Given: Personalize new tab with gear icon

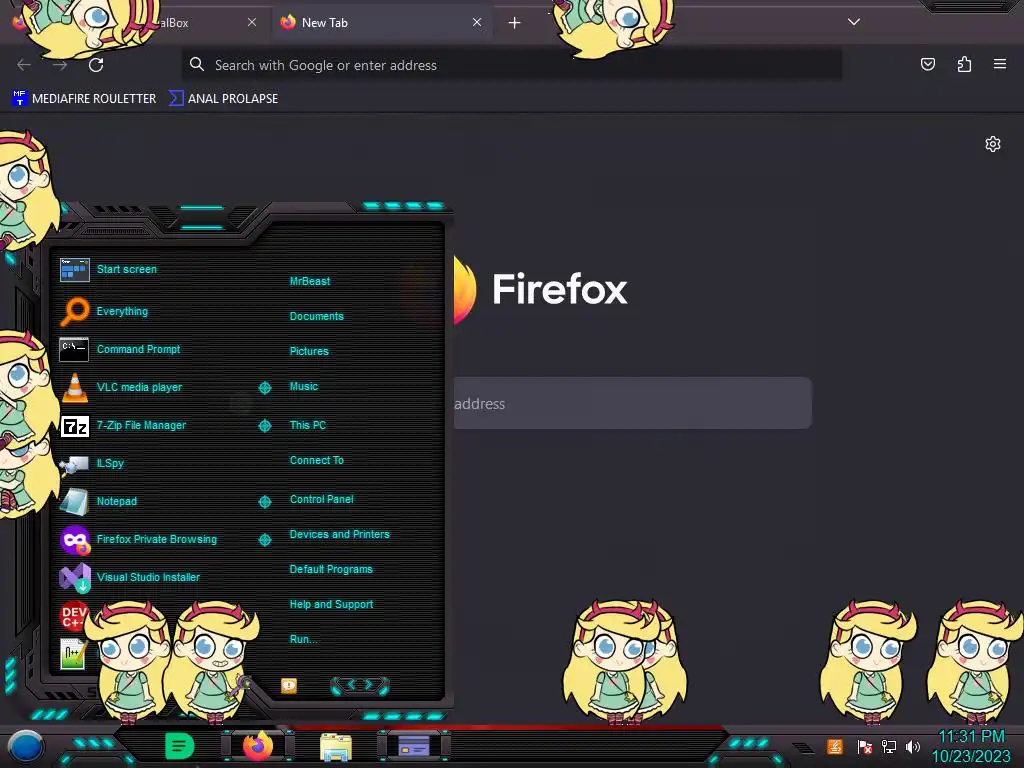Looking at the screenshot, I should (x=993, y=144).
